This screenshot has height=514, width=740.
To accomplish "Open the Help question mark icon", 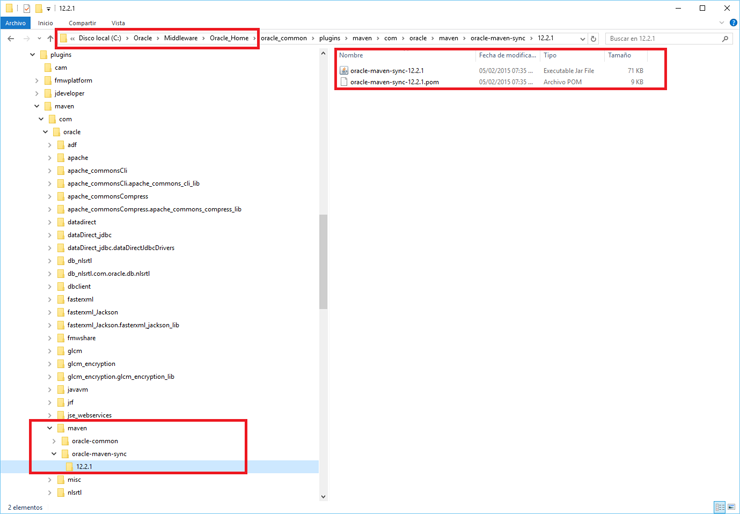I will [x=733, y=23].
